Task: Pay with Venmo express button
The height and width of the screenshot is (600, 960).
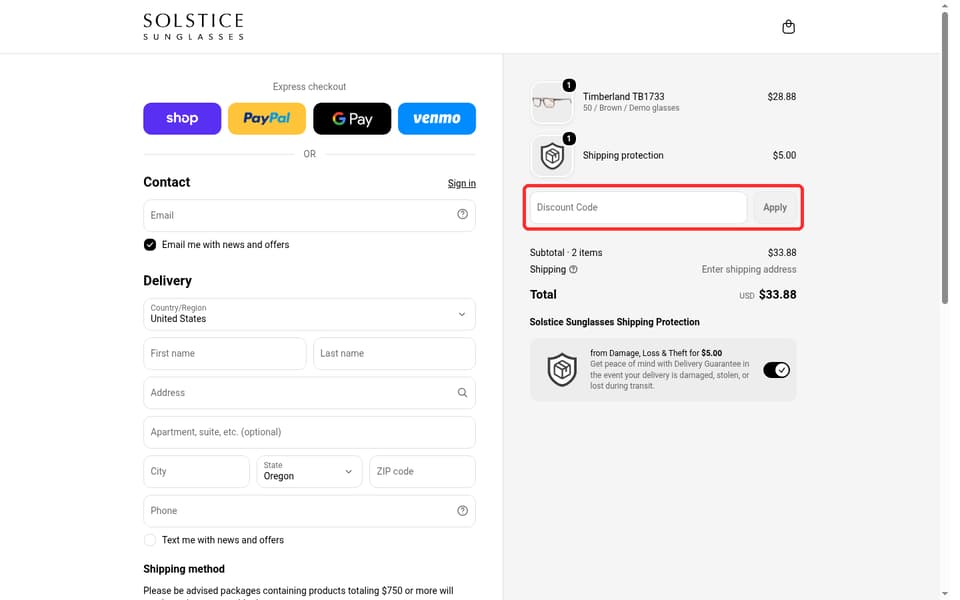Action: coord(437,118)
